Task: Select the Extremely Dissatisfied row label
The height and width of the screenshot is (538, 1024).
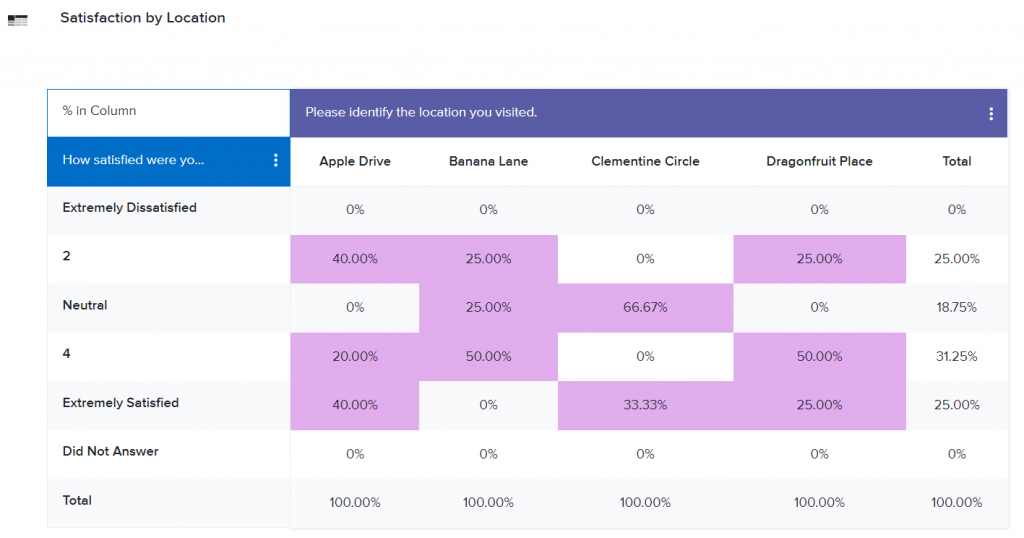Action: pos(129,208)
